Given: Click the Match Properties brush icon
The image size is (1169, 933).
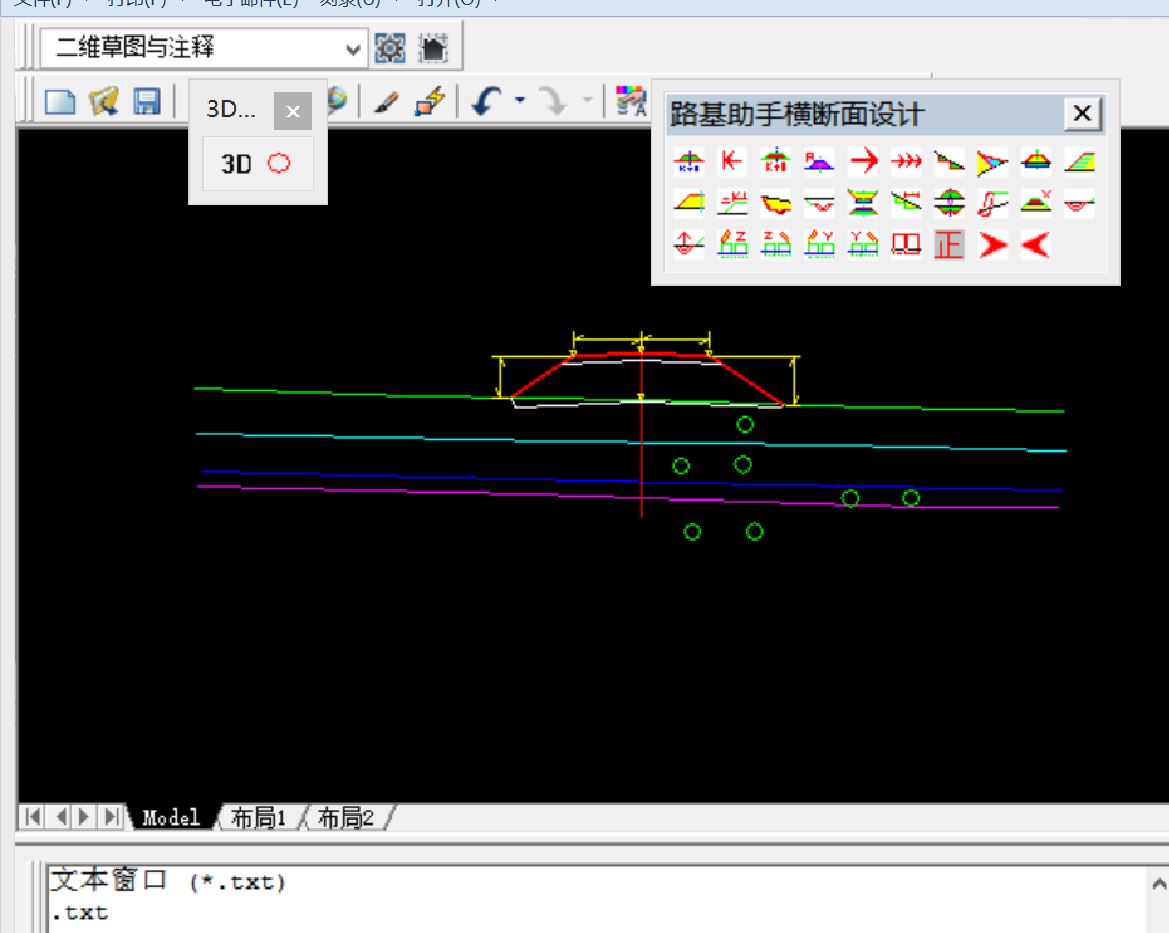Looking at the screenshot, I should pos(386,101).
